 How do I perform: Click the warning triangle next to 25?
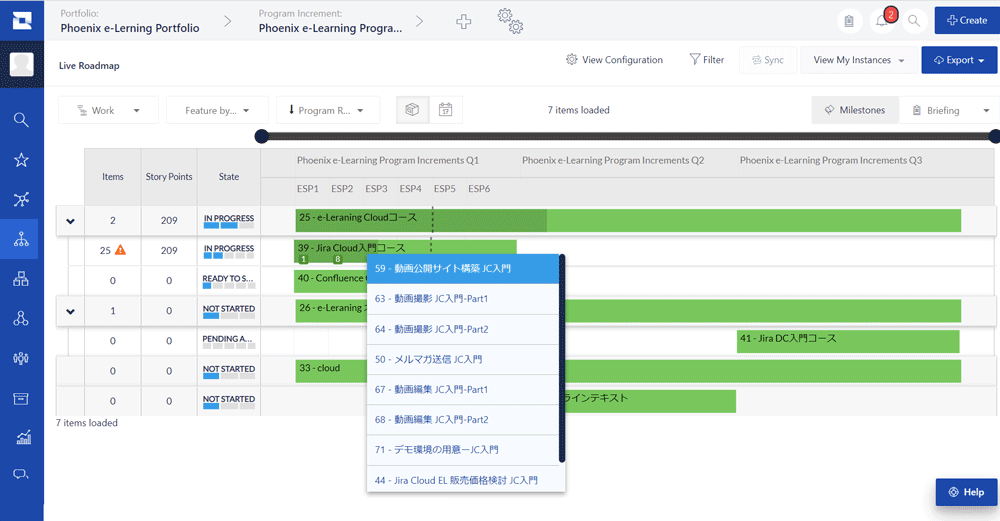pos(120,250)
